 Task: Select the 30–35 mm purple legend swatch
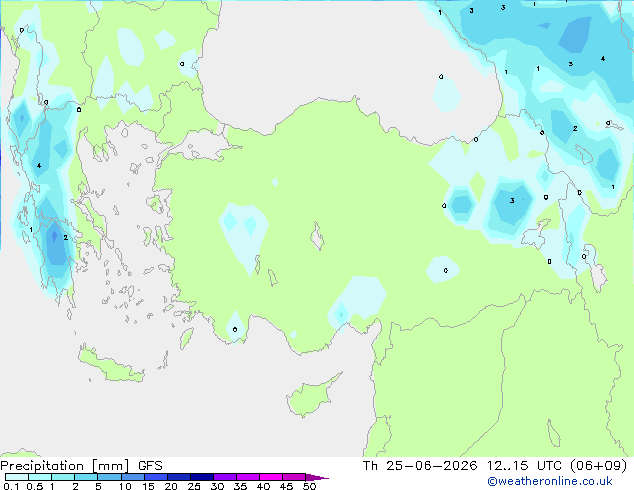coord(225,477)
